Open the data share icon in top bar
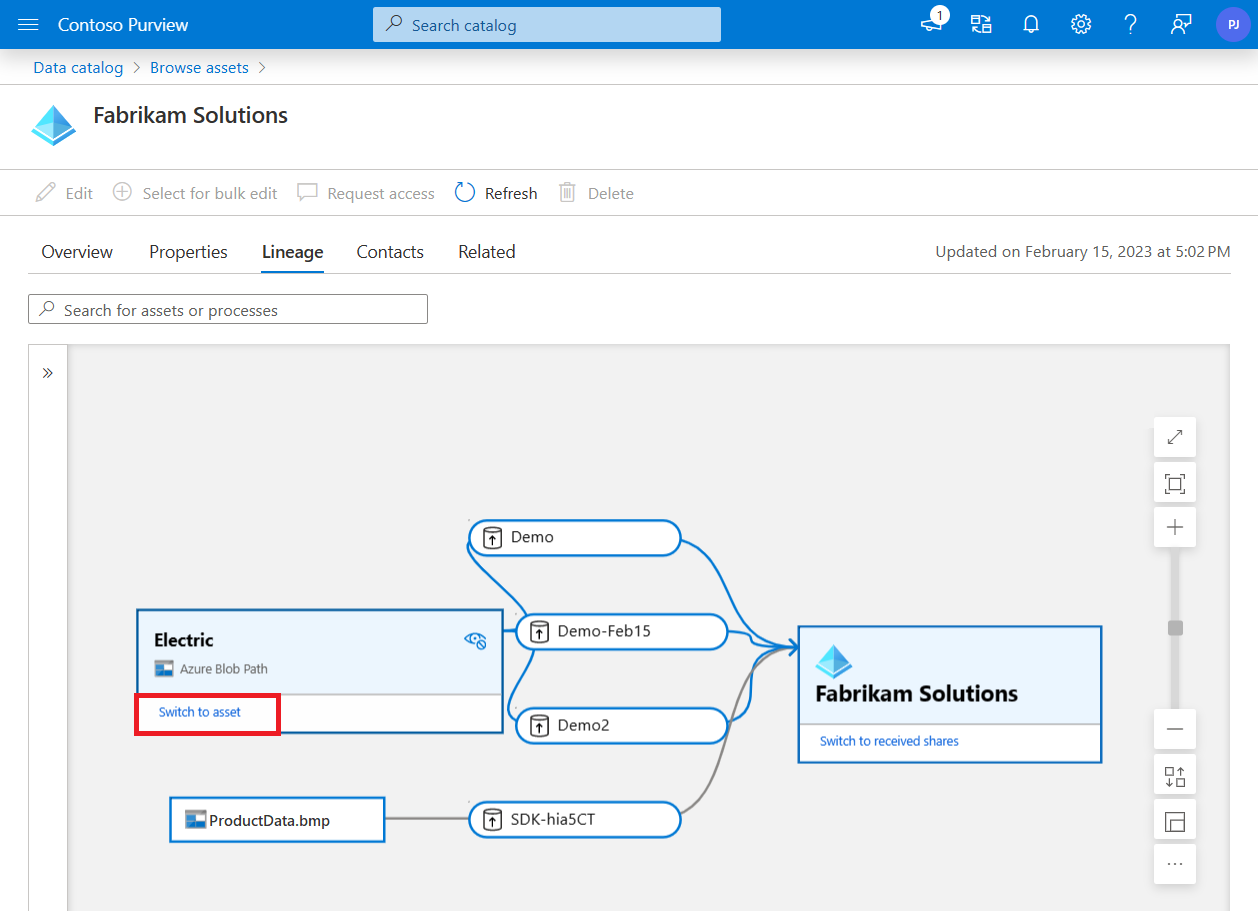The height and width of the screenshot is (911, 1258). point(981,24)
